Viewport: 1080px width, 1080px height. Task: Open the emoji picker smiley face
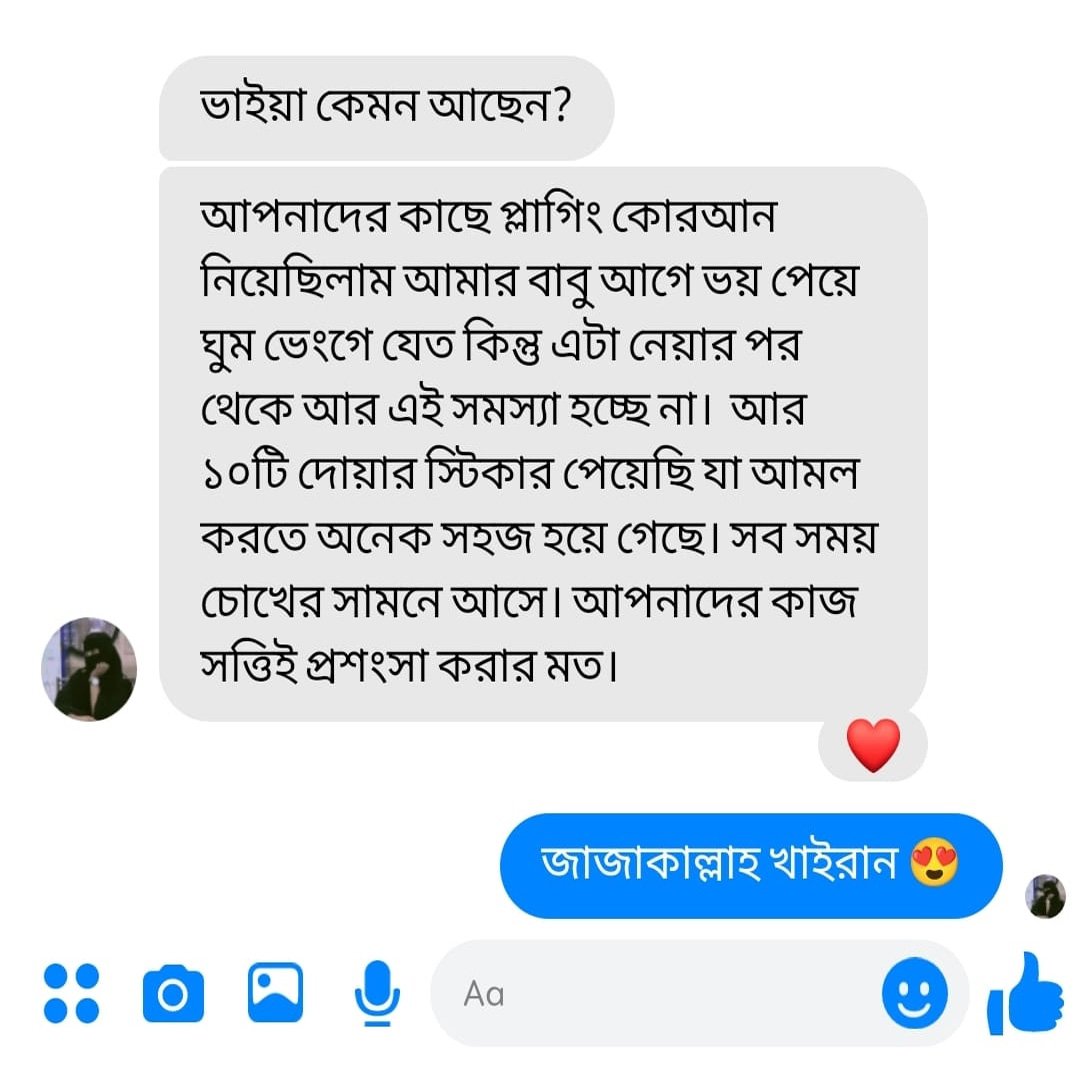pyautogui.click(x=914, y=994)
